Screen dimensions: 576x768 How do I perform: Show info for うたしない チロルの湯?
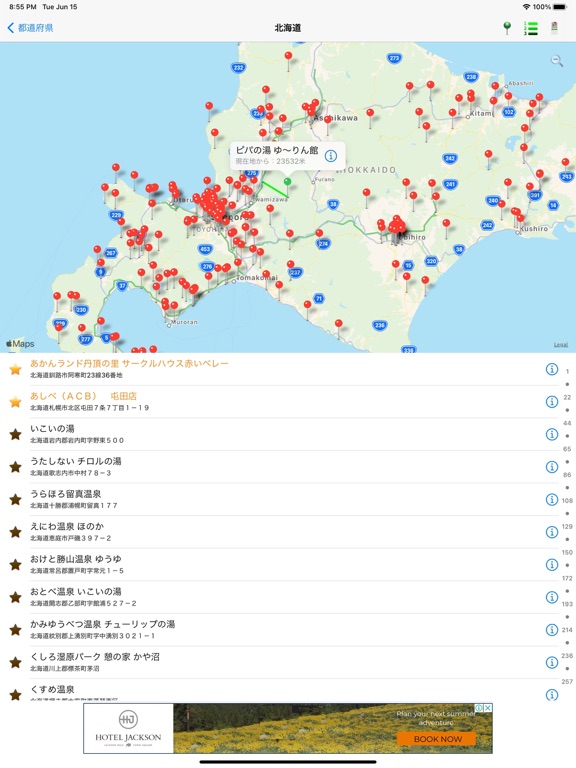(552, 467)
